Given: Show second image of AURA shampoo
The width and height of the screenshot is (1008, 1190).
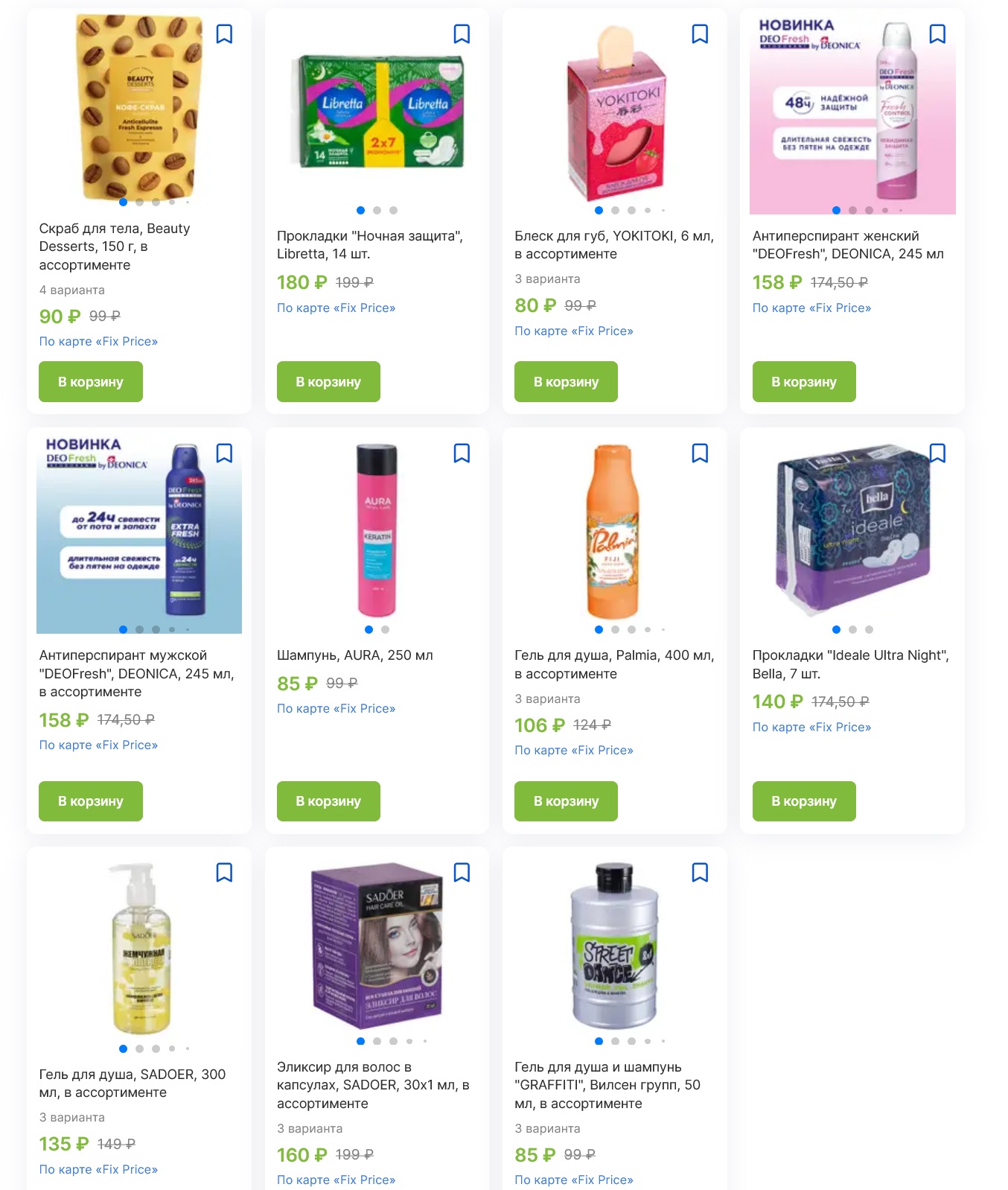Looking at the screenshot, I should click(x=385, y=630).
